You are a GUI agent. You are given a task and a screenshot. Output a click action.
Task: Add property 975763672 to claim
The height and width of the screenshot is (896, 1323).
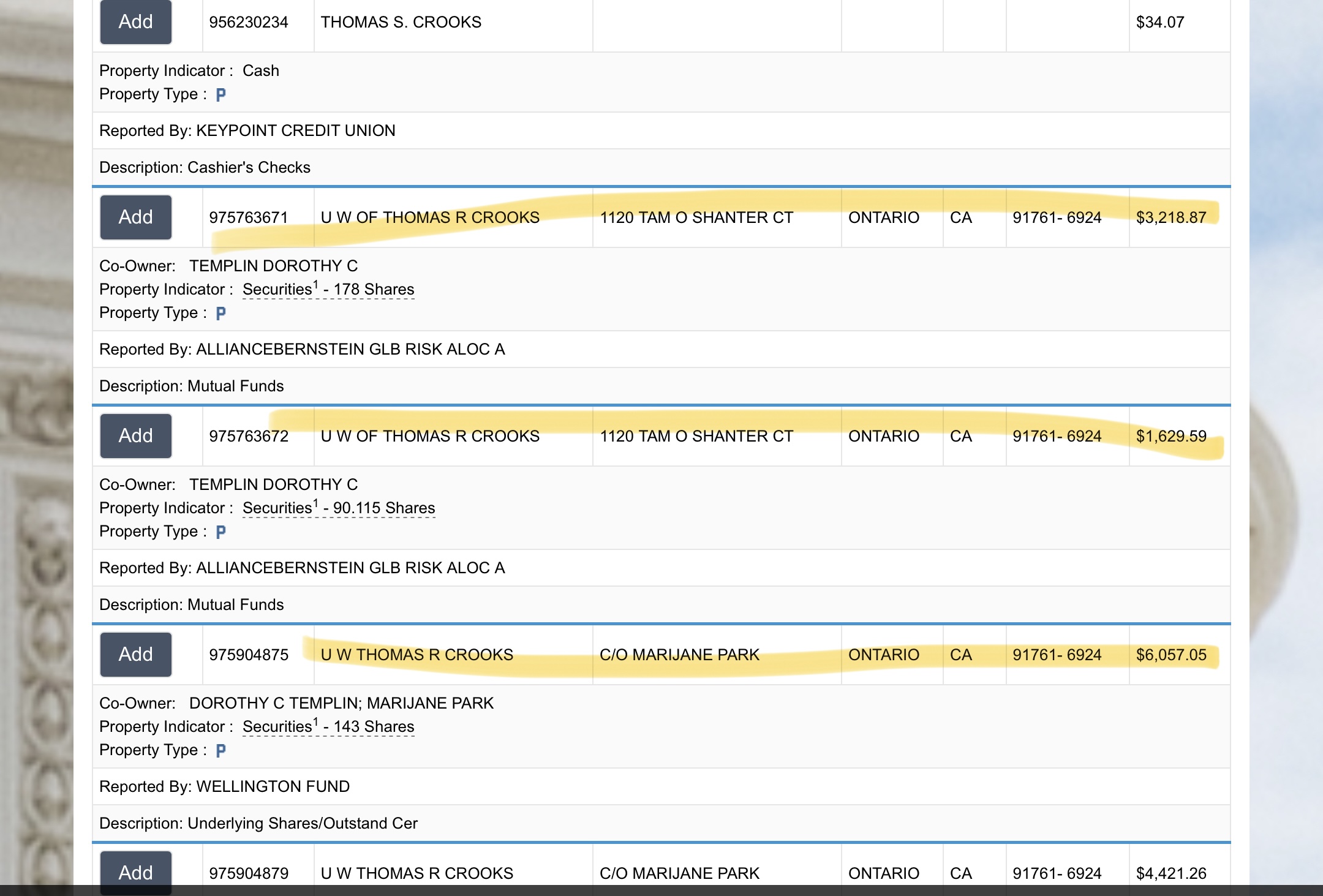pos(136,436)
